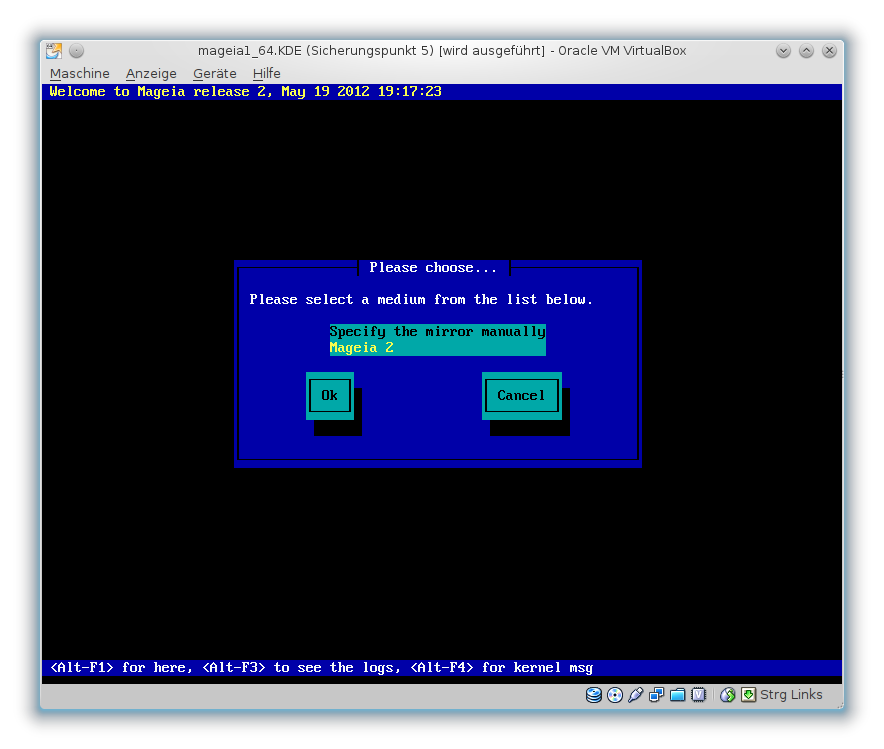Open the Geräte menu
Screen dimensions: 884x749
215,74
